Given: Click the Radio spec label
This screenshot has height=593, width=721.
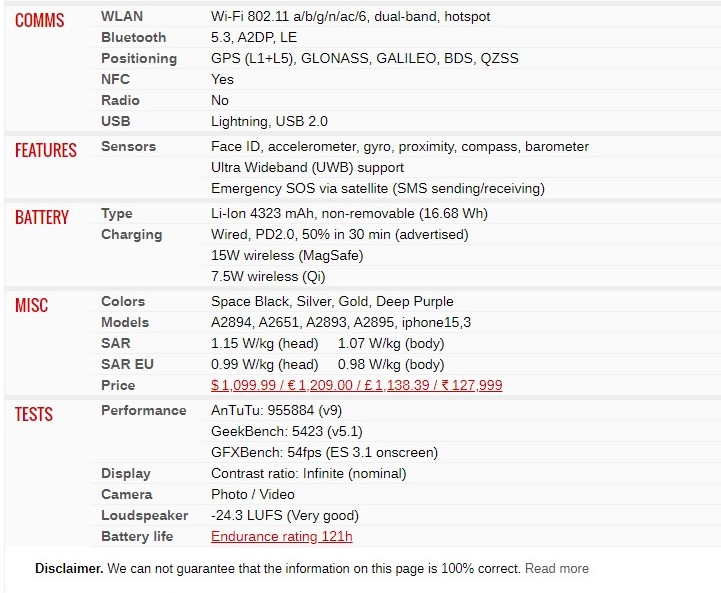Looking at the screenshot, I should (120, 100).
